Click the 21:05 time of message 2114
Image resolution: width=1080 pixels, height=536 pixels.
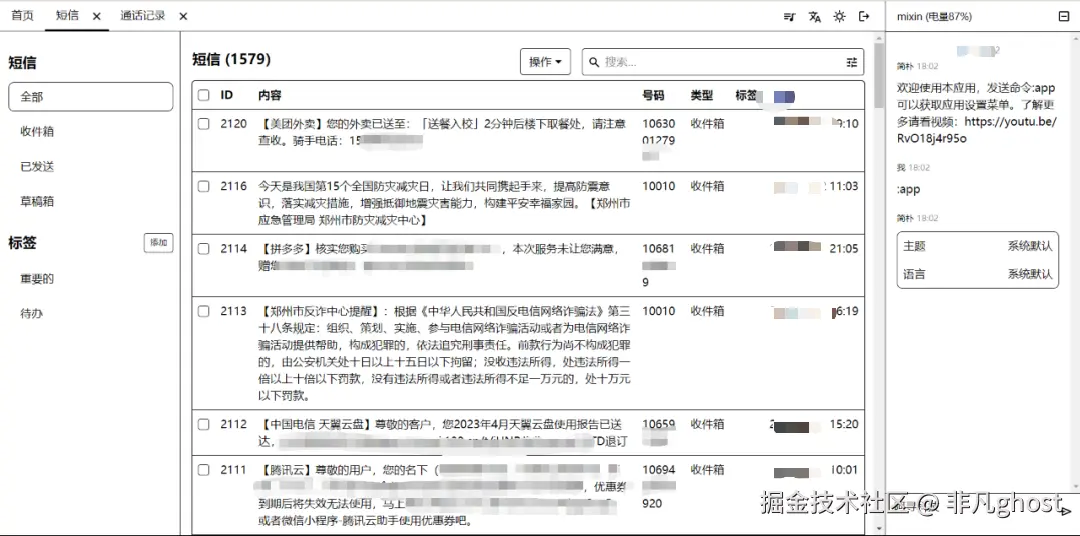pyautogui.click(x=844, y=249)
